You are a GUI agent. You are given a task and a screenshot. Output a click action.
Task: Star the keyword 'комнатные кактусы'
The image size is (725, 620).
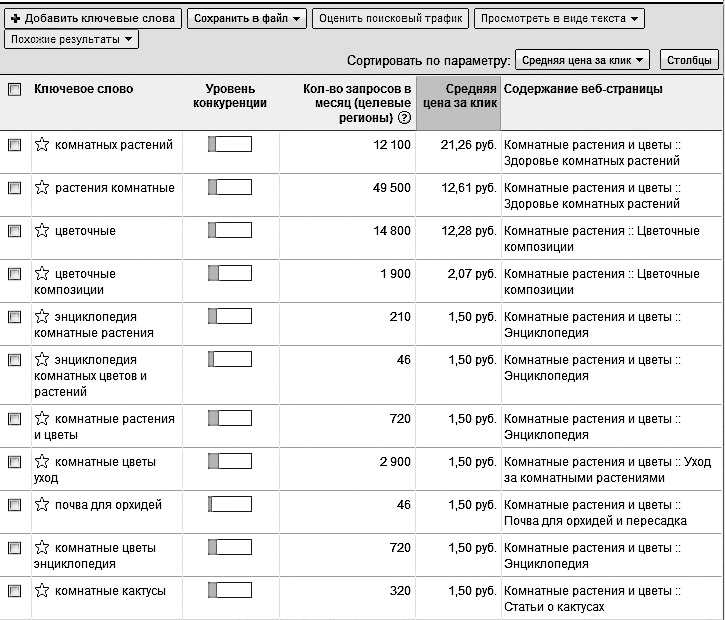42,591
